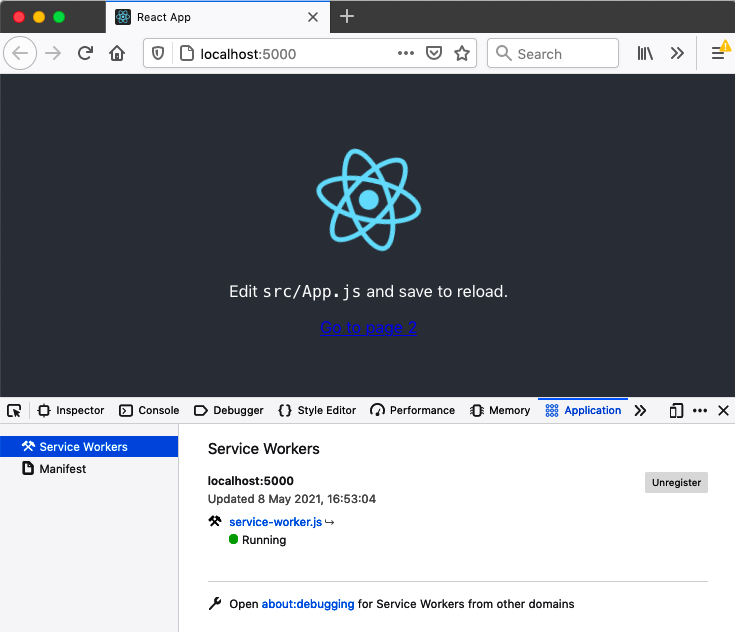
Task: Switch to the Console tab
Action: (x=149, y=410)
